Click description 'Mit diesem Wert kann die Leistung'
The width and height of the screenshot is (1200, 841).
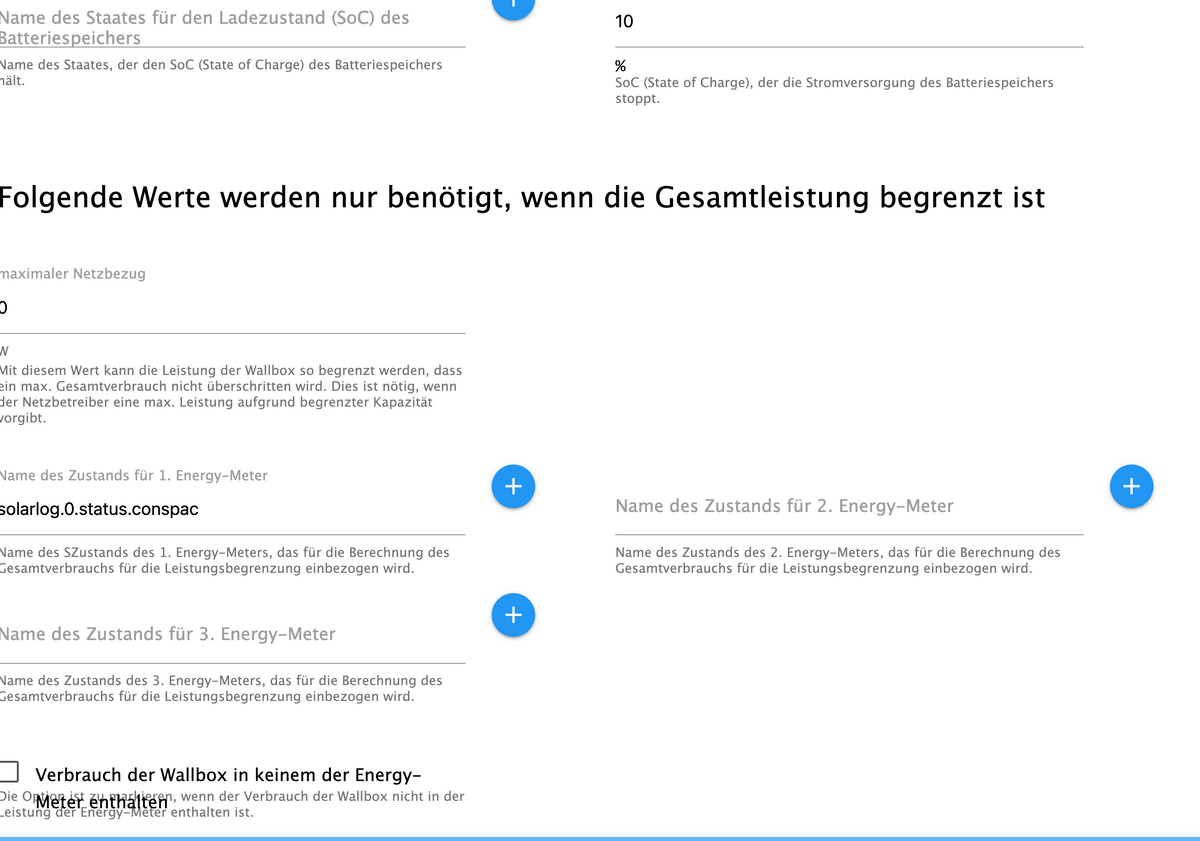[231, 394]
